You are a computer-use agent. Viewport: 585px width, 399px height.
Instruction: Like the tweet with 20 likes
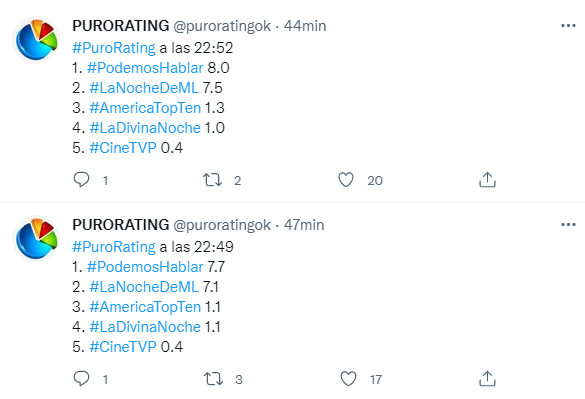coord(346,180)
